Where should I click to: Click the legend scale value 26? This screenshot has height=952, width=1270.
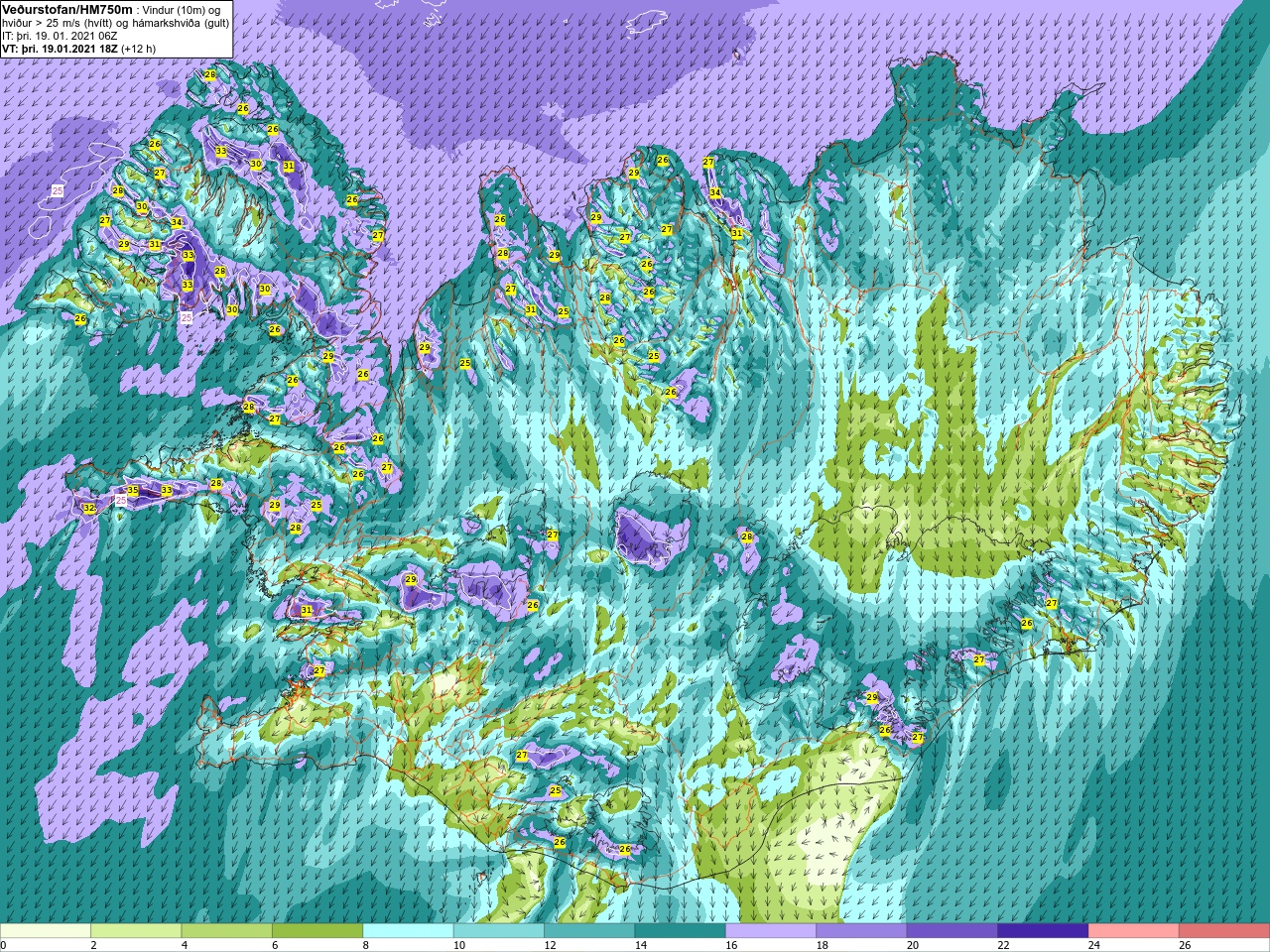tap(1185, 945)
